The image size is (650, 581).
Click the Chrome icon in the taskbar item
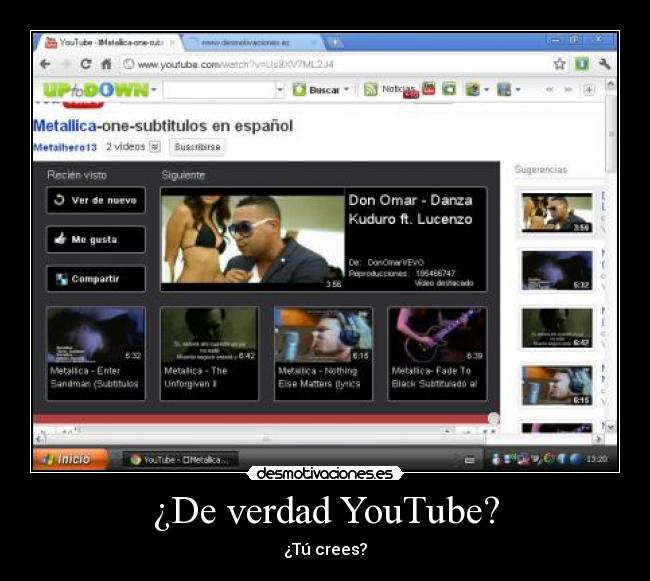(136, 460)
